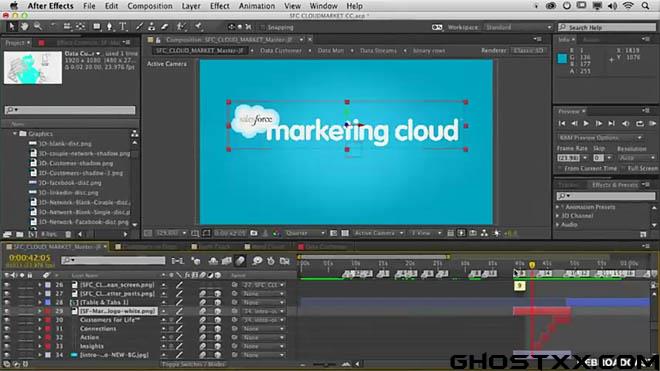The image size is (660, 371).
Task: Toggle 3D switch for Action layer
Action: pyautogui.click(x=218, y=337)
